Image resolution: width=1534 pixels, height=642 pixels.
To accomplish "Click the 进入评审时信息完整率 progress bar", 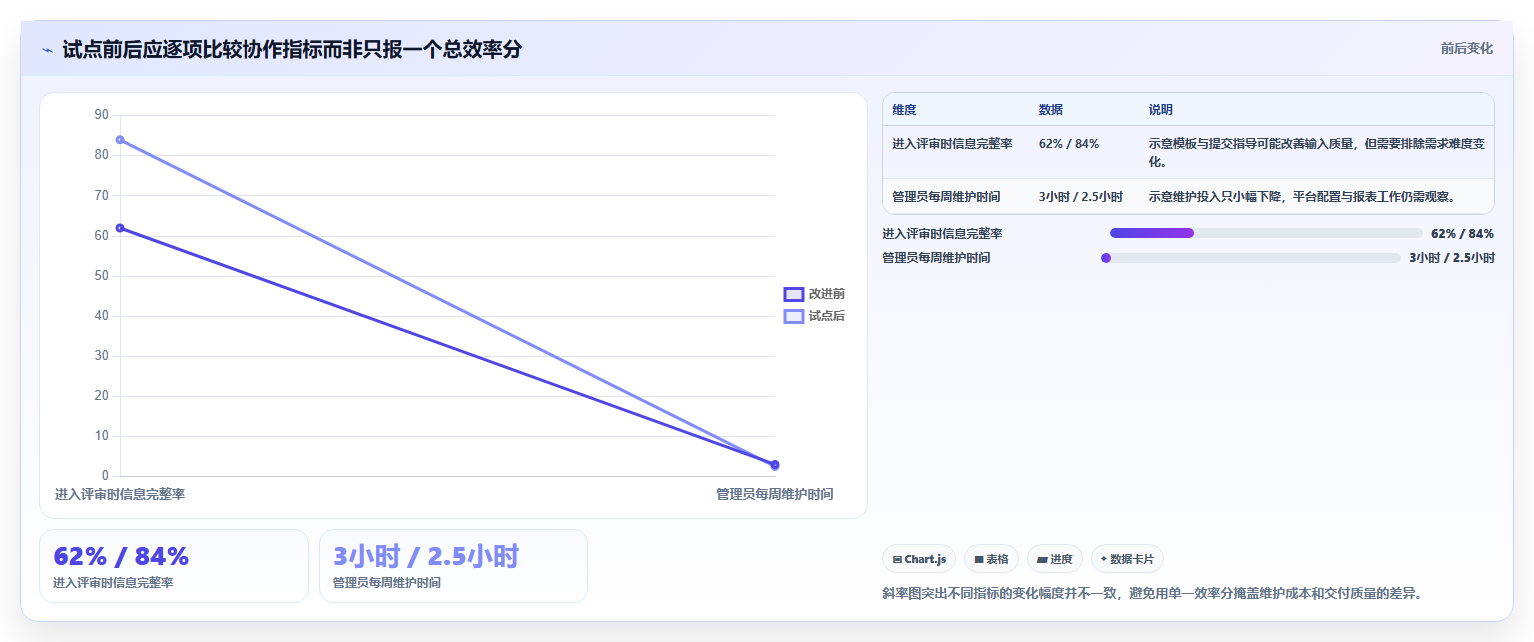I will [x=1266, y=233].
